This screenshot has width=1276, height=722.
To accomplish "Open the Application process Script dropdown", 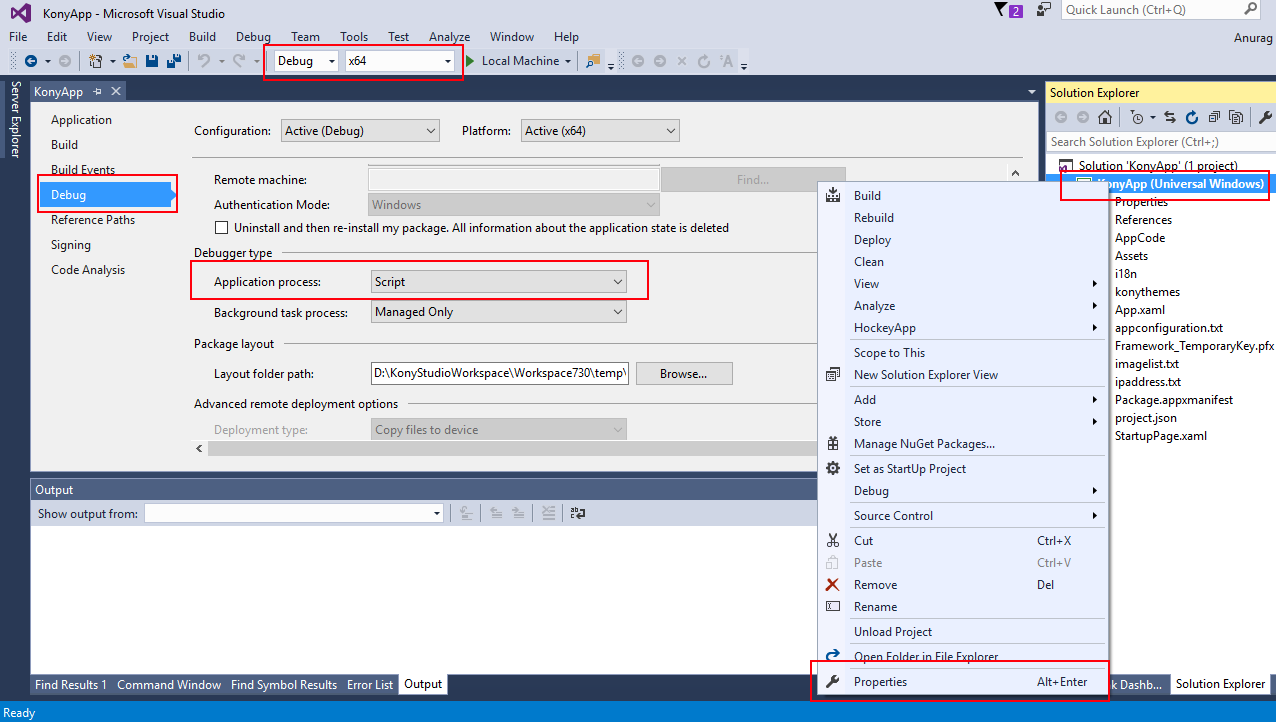I will [499, 282].
